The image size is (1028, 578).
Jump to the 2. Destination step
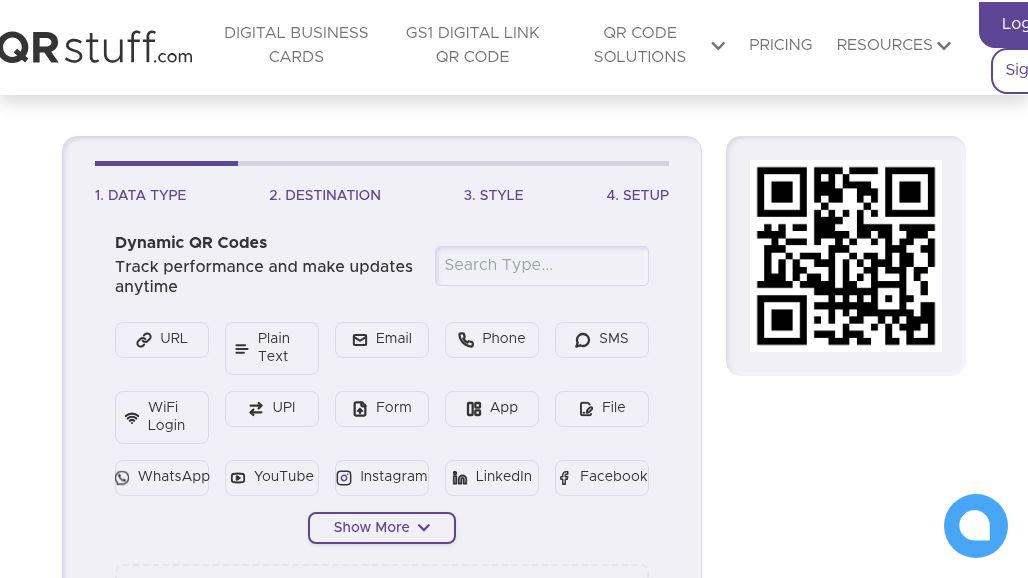[325, 195]
